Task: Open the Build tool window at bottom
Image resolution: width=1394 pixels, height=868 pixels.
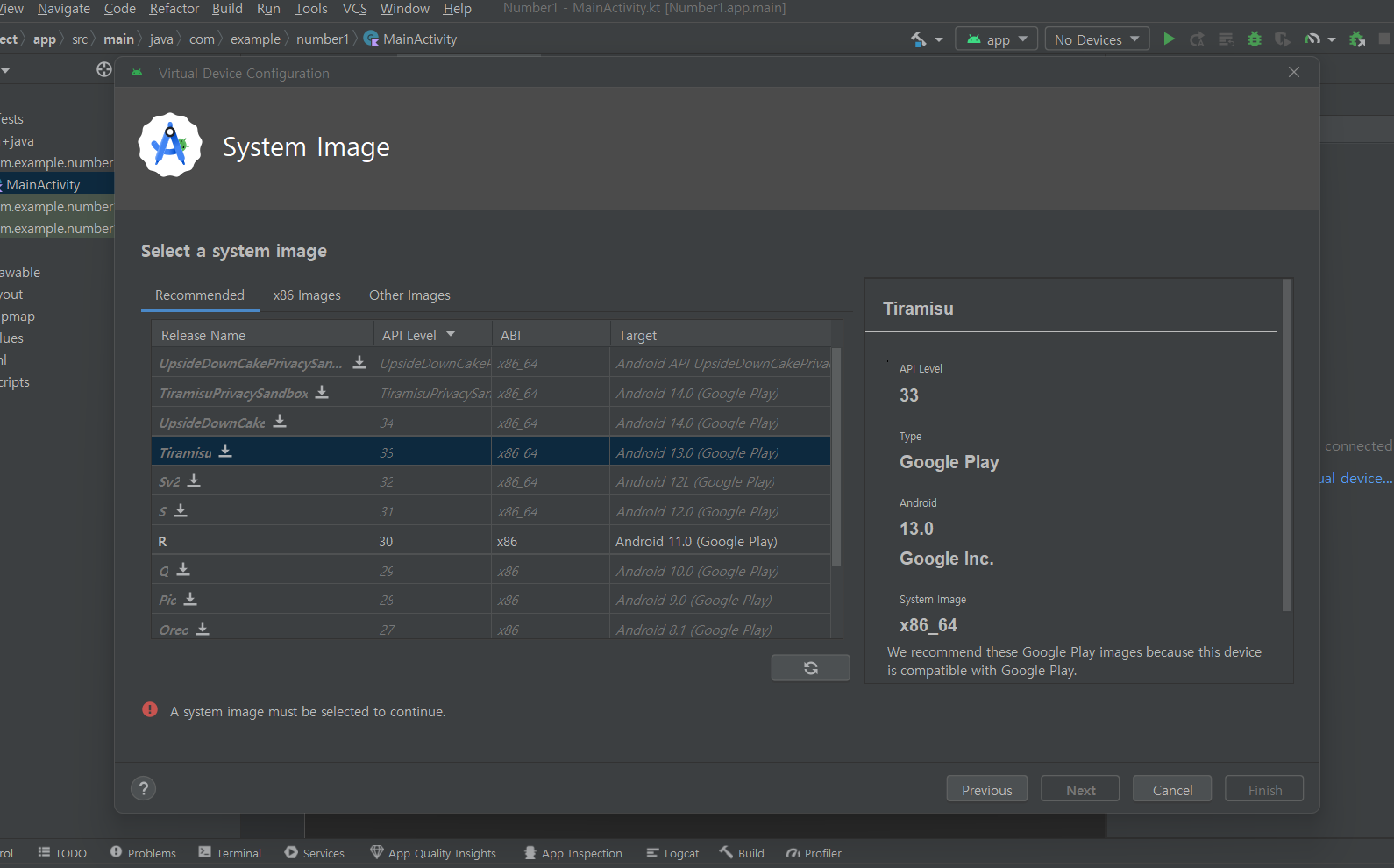Action: click(742, 853)
